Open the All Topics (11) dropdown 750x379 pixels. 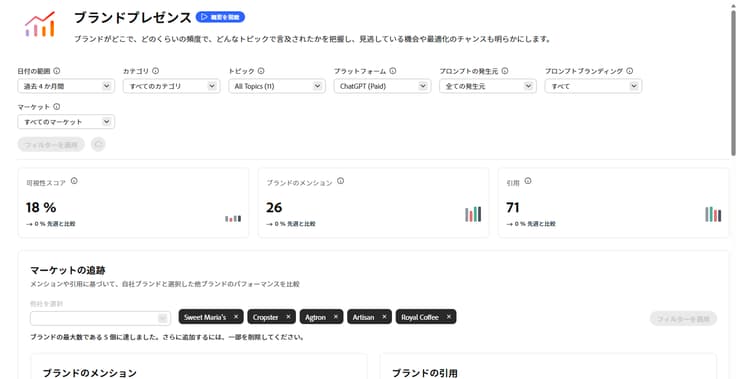point(277,86)
